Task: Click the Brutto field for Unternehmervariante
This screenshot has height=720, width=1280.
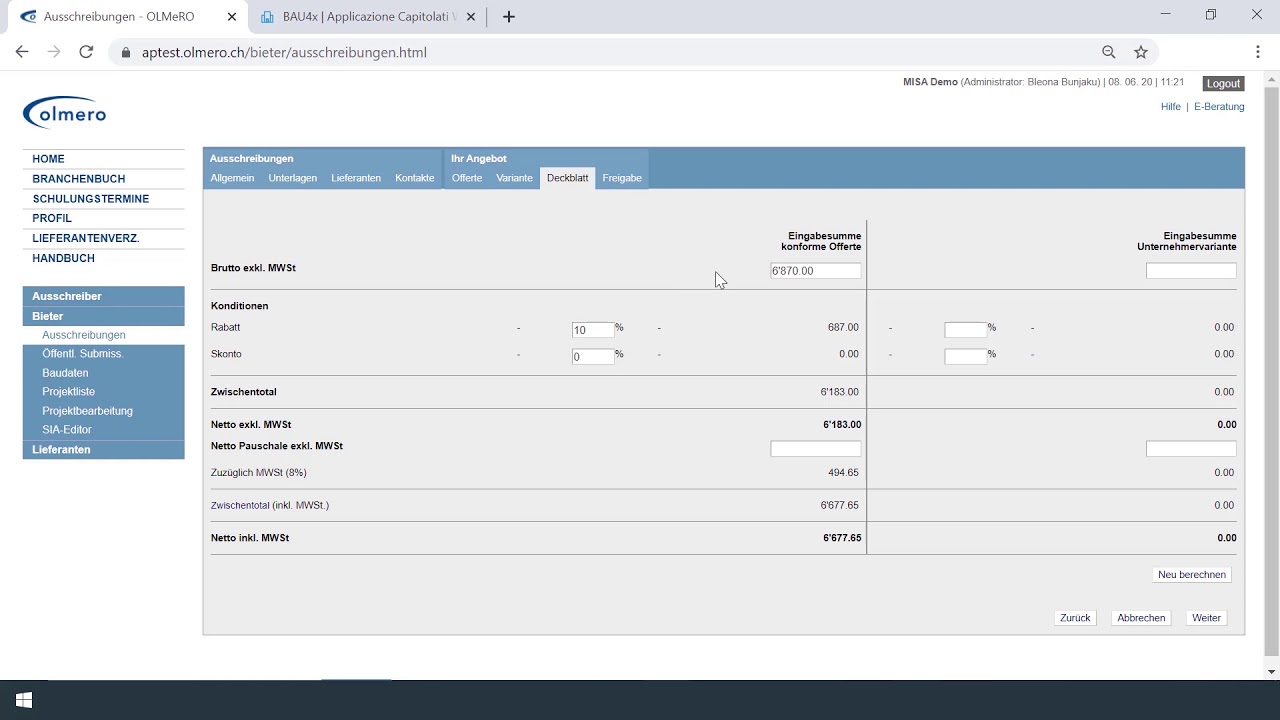Action: pos(1191,271)
